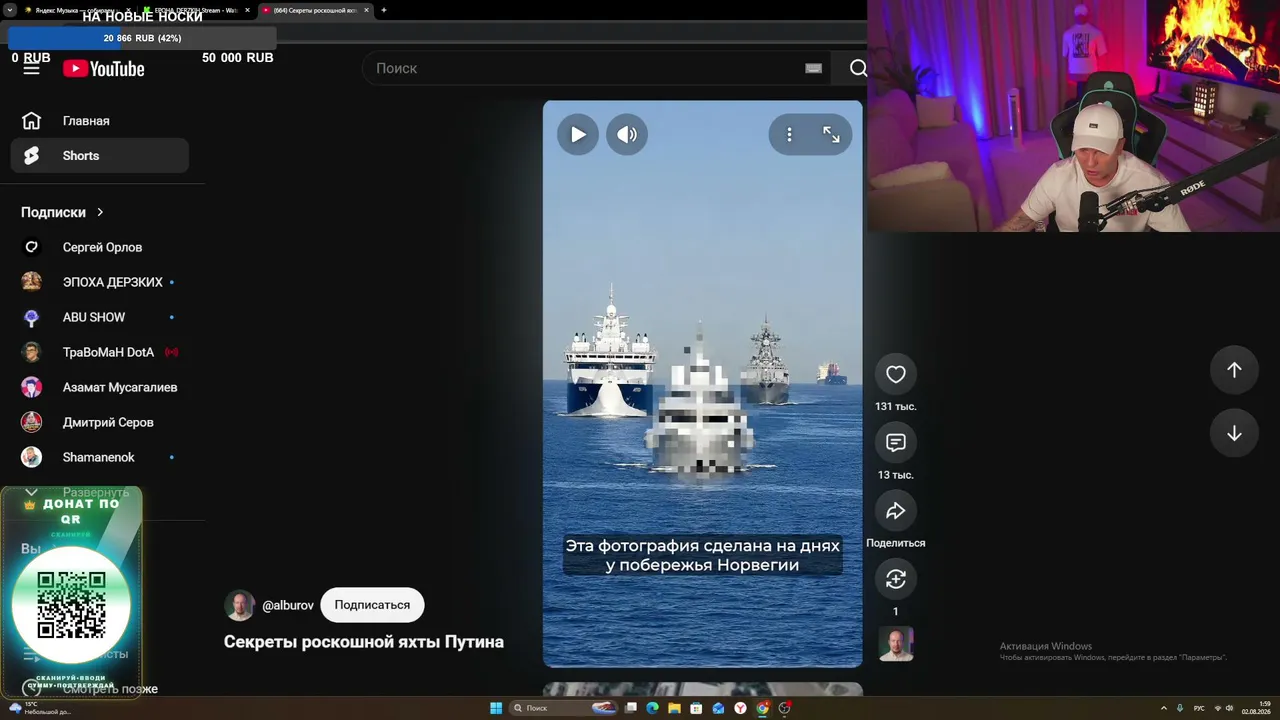
Task: Click the Поделиться label
Action: [896, 543]
